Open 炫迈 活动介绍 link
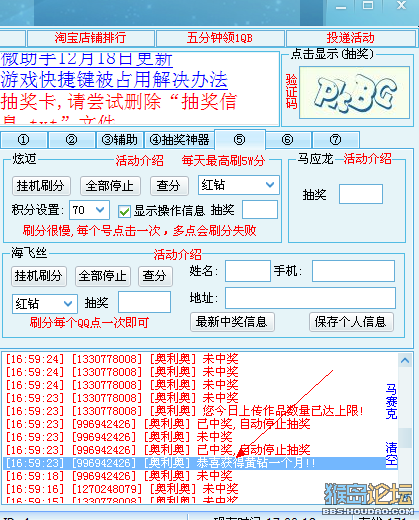This screenshot has height=520, width=419. coord(139,161)
